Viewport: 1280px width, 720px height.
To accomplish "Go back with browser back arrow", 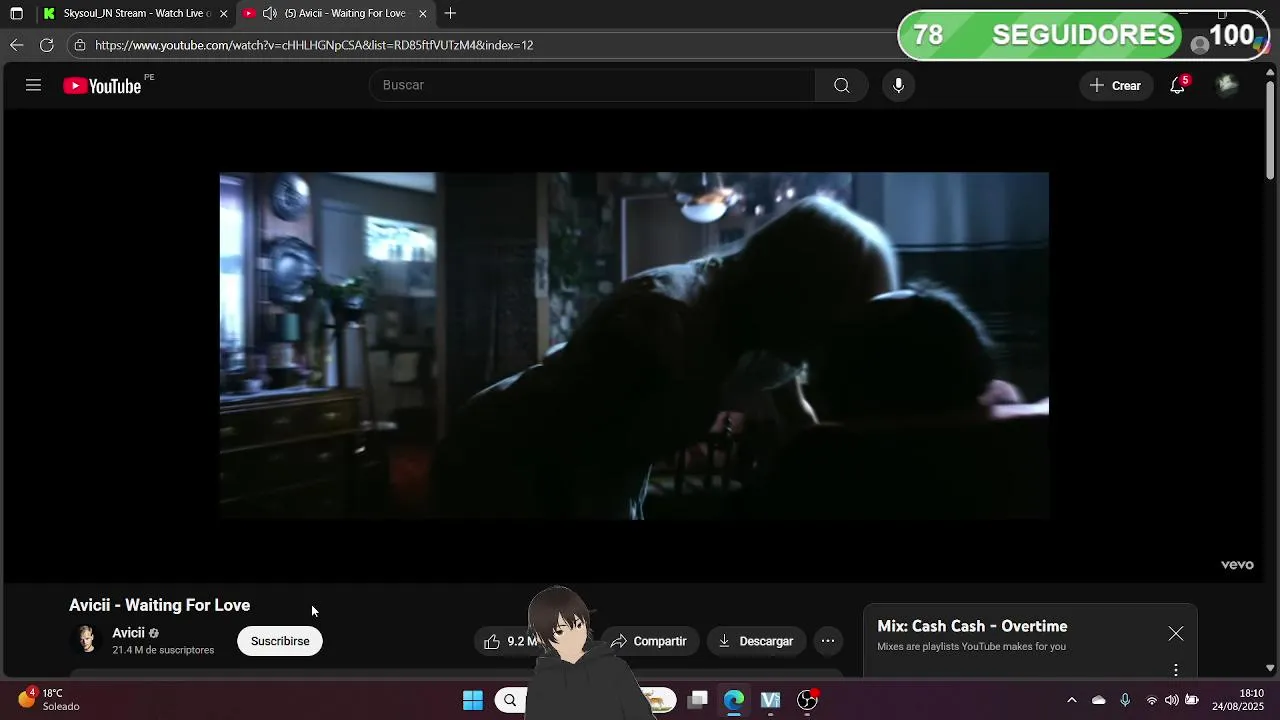I will pyautogui.click(x=16, y=45).
